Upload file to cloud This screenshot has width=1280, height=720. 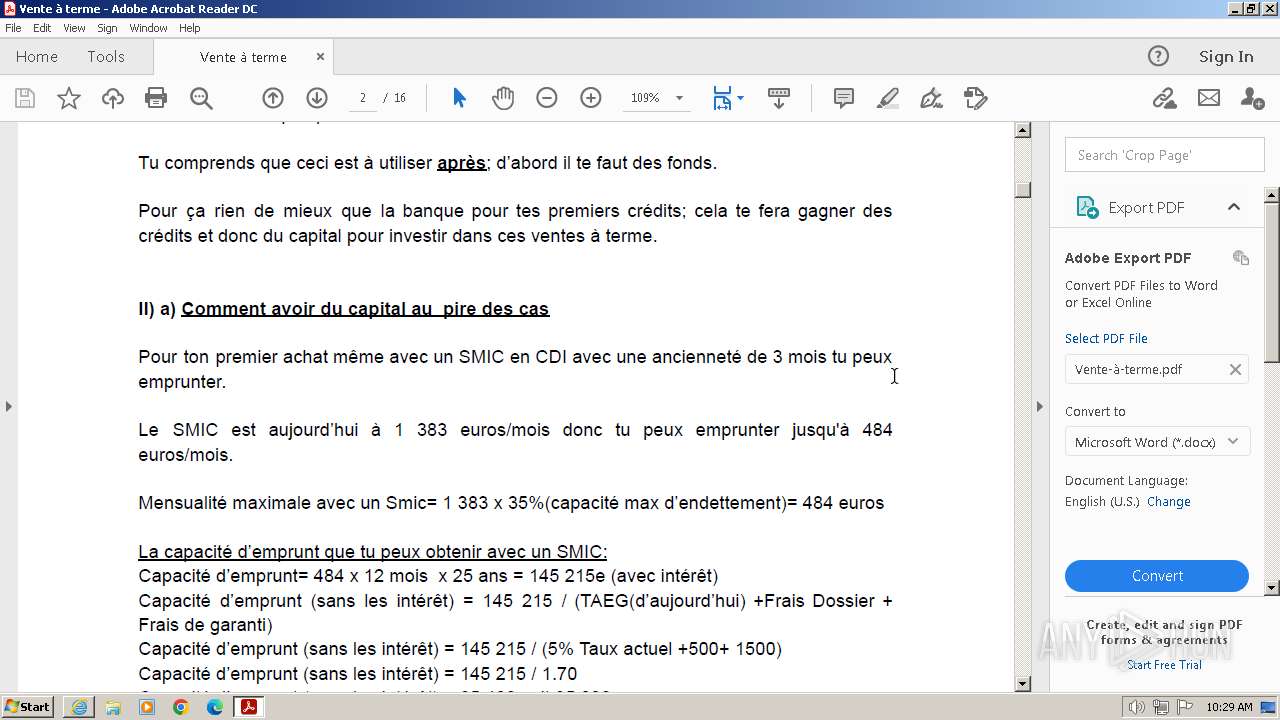point(113,98)
